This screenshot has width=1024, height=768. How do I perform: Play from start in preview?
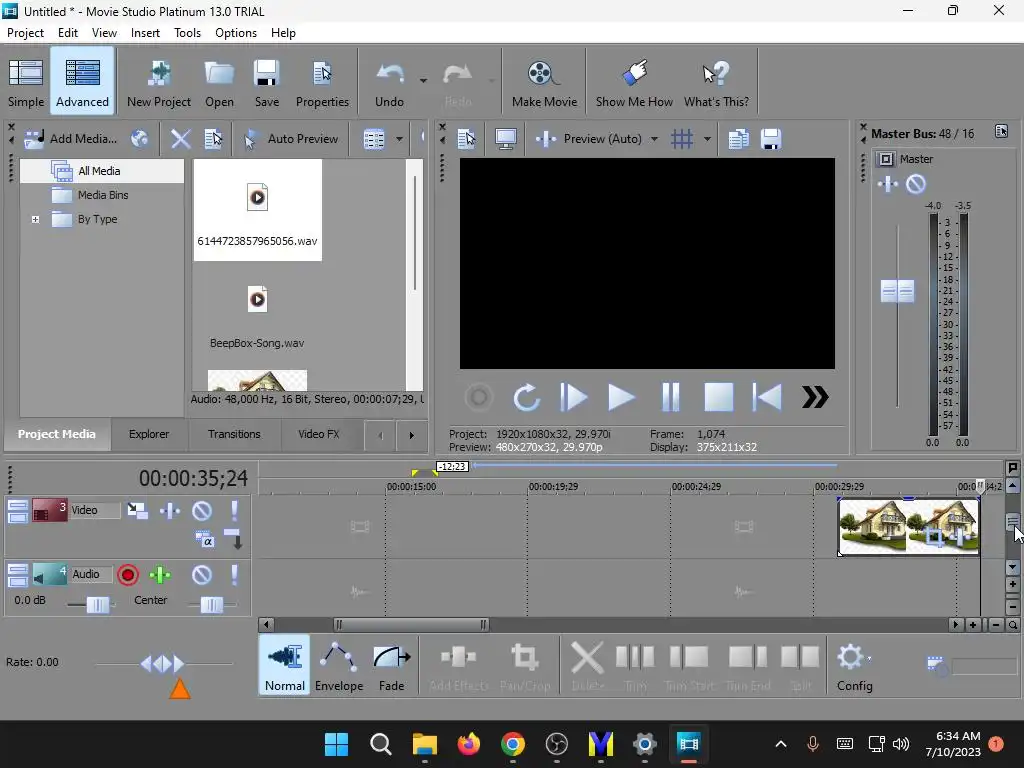[x=573, y=397]
